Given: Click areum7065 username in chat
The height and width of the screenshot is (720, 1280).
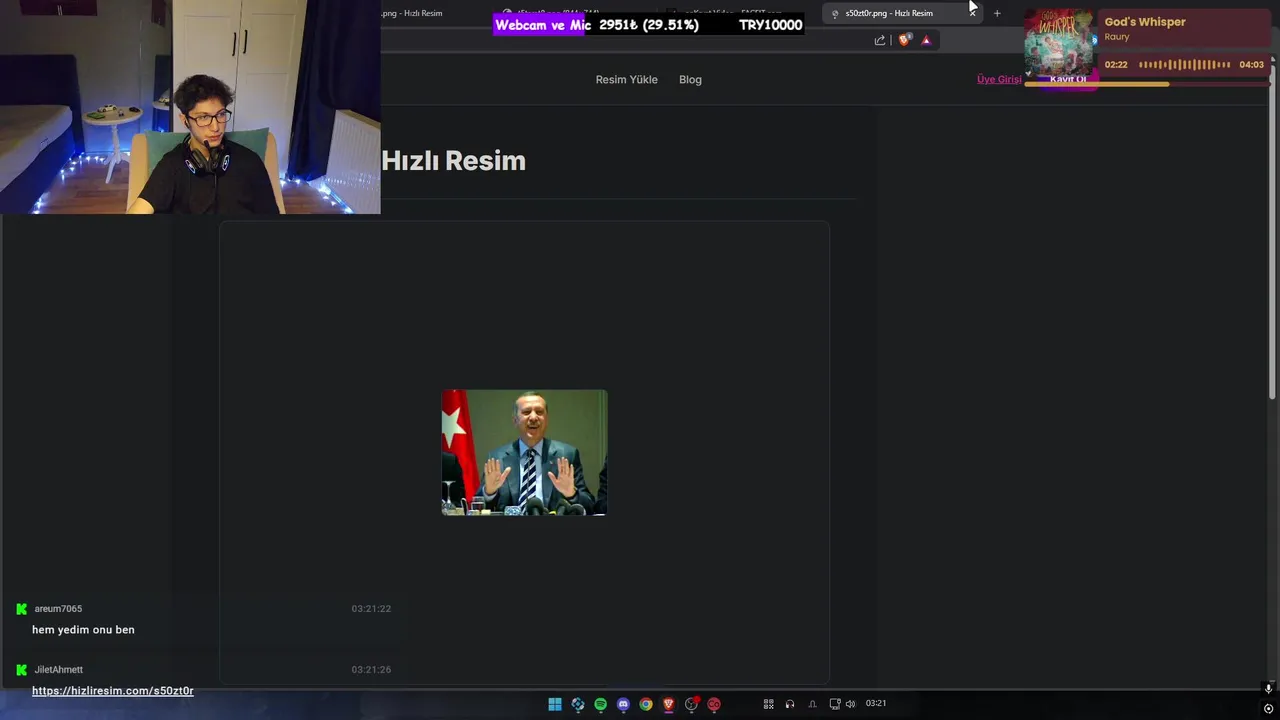Looking at the screenshot, I should [58, 608].
